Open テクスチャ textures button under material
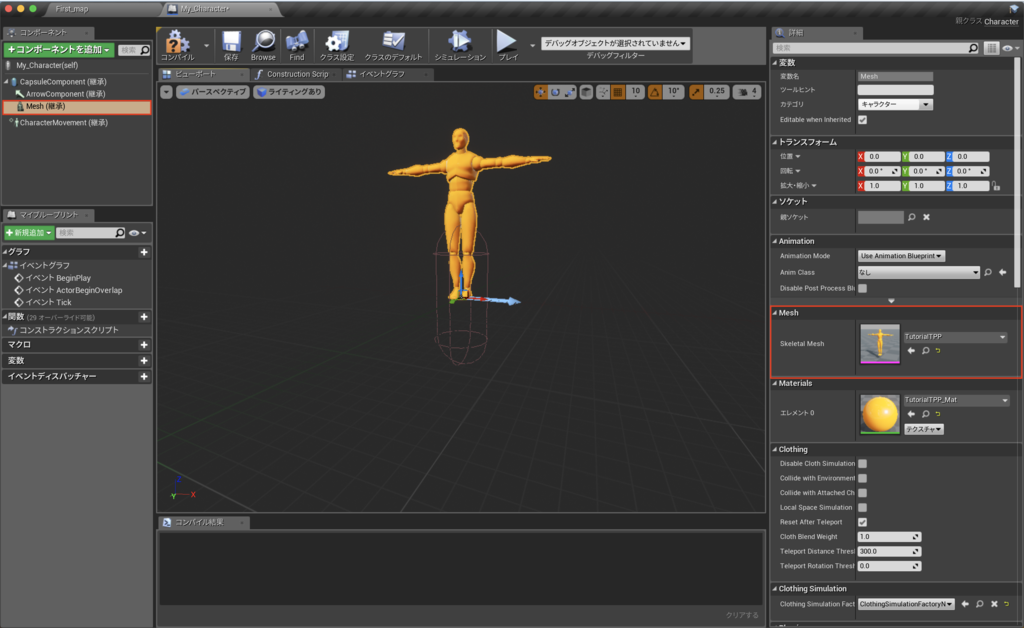 pos(923,429)
